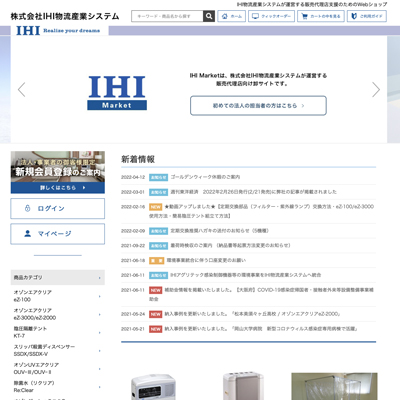
Task: Click chevron beside SSDX dispenser category
Action: coord(99,351)
